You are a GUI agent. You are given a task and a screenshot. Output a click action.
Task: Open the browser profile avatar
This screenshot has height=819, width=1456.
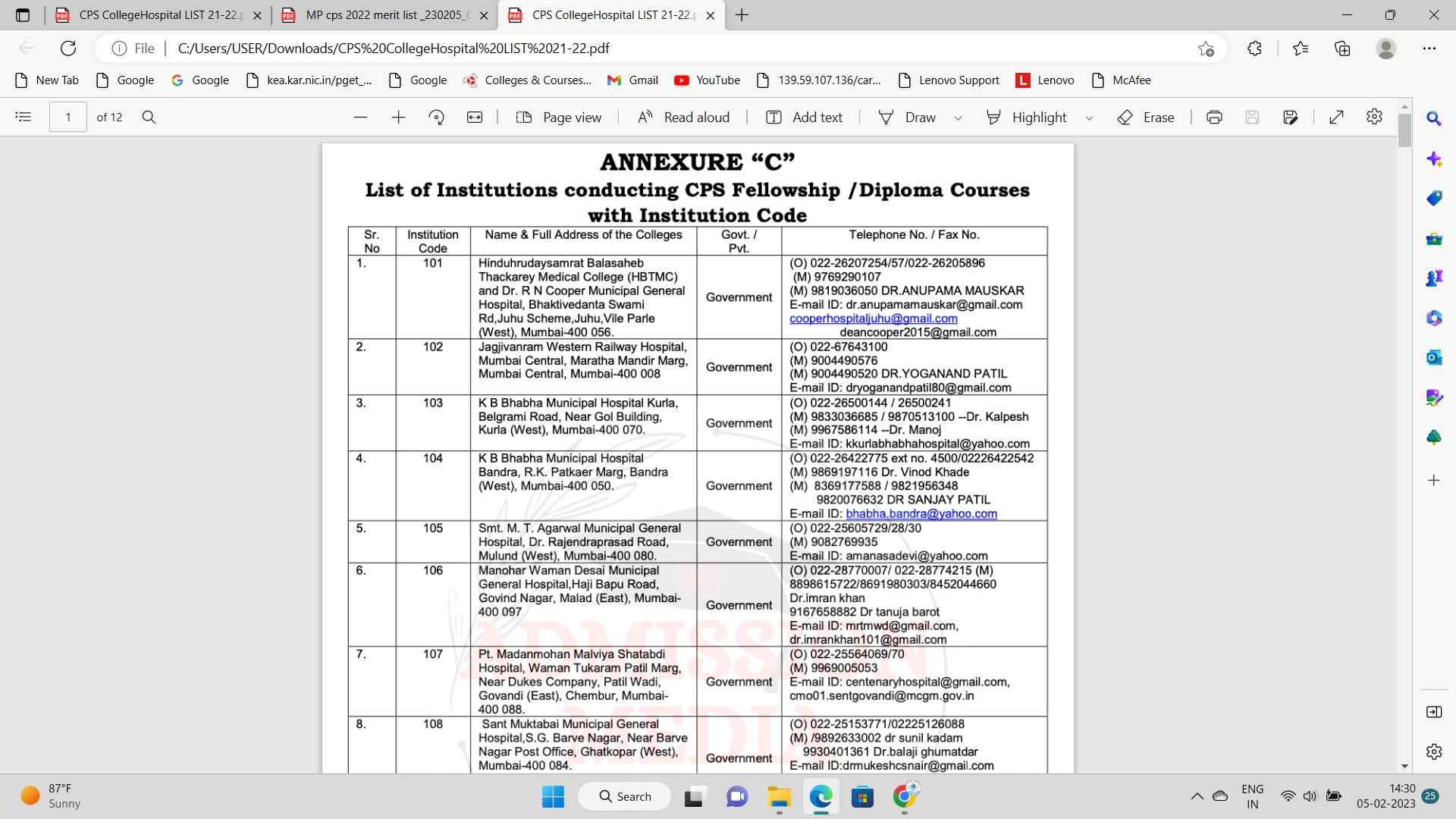coord(1386,49)
